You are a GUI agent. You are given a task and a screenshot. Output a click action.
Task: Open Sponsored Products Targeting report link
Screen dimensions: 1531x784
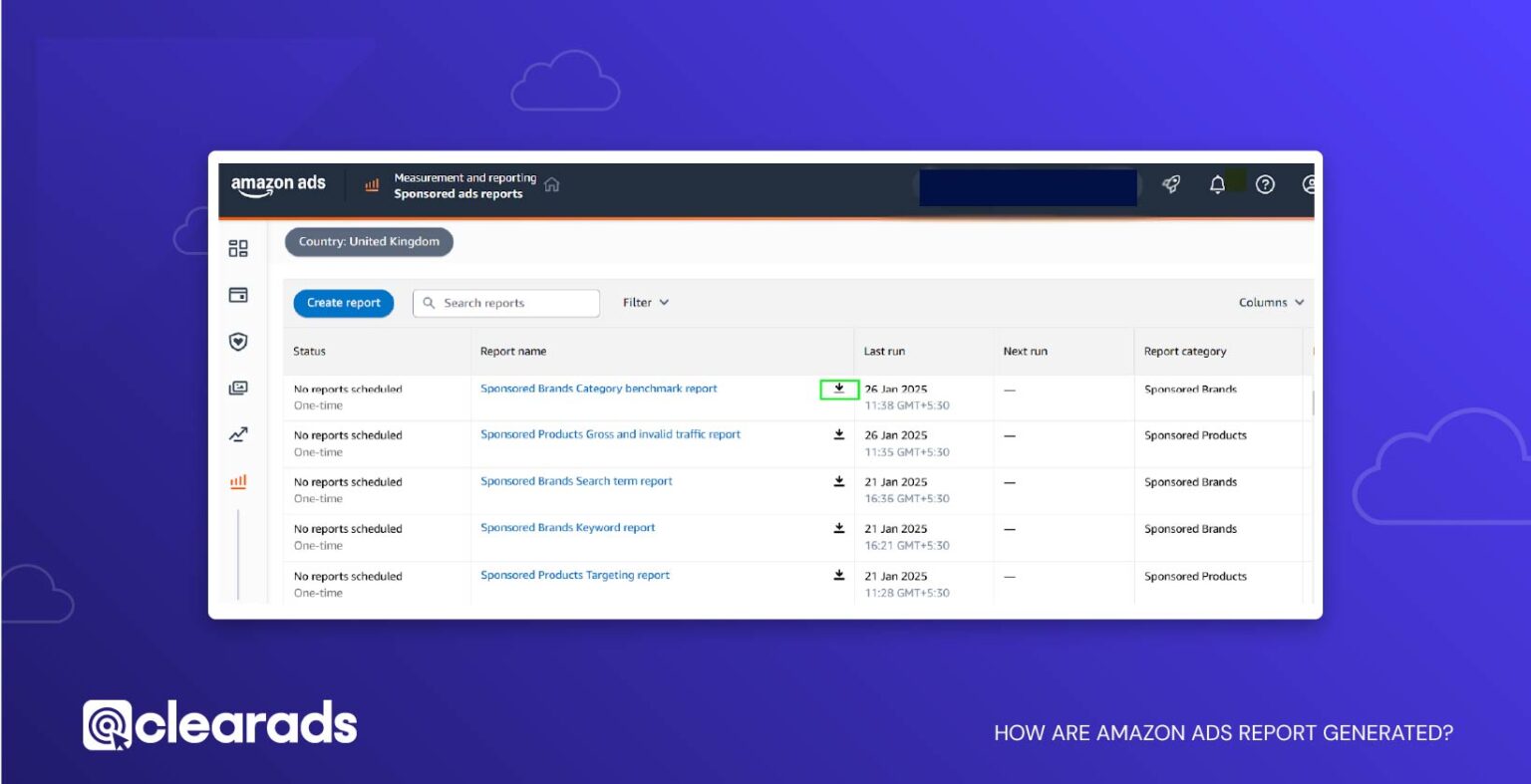click(575, 575)
